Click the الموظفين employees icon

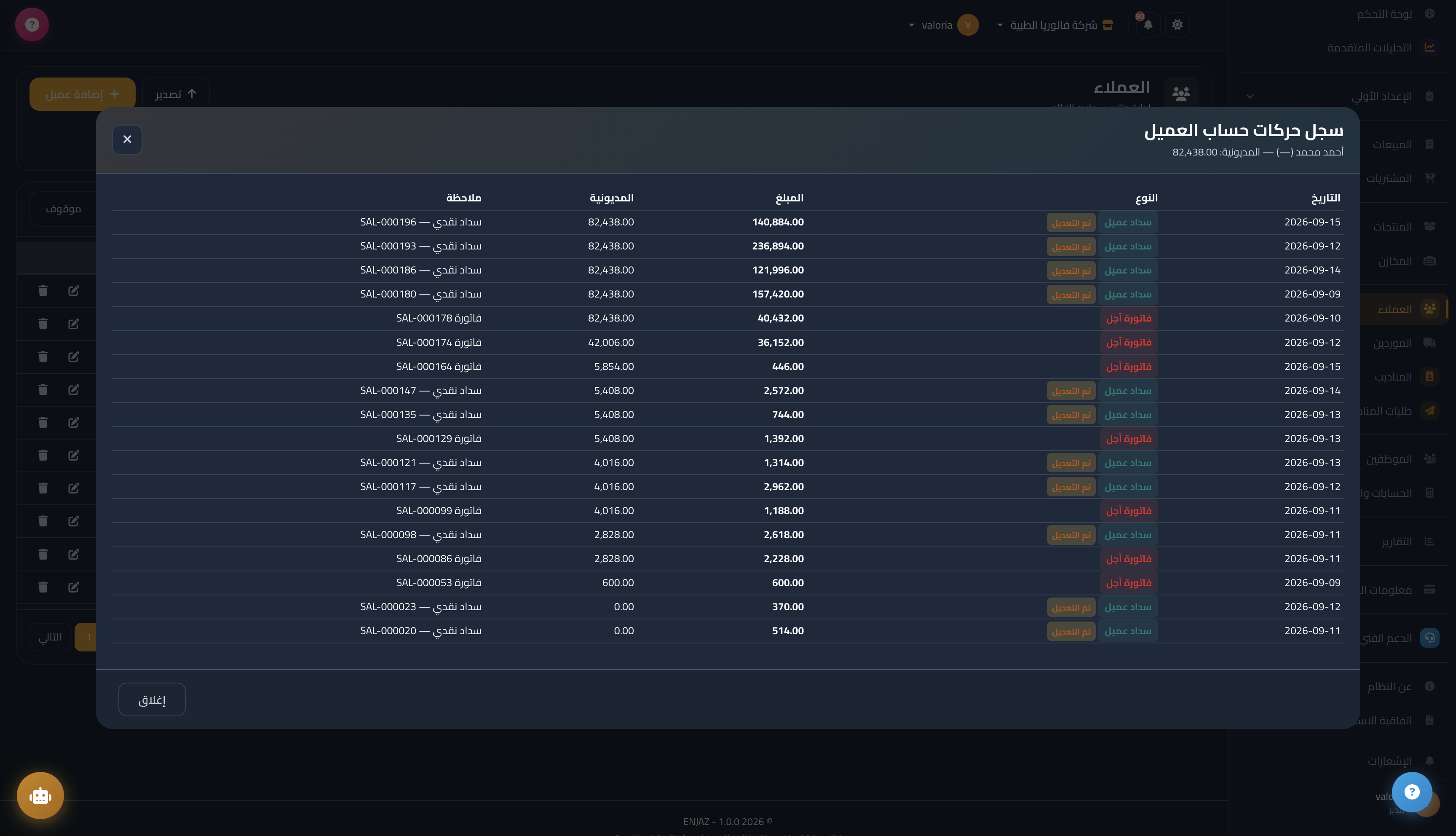point(1429,459)
